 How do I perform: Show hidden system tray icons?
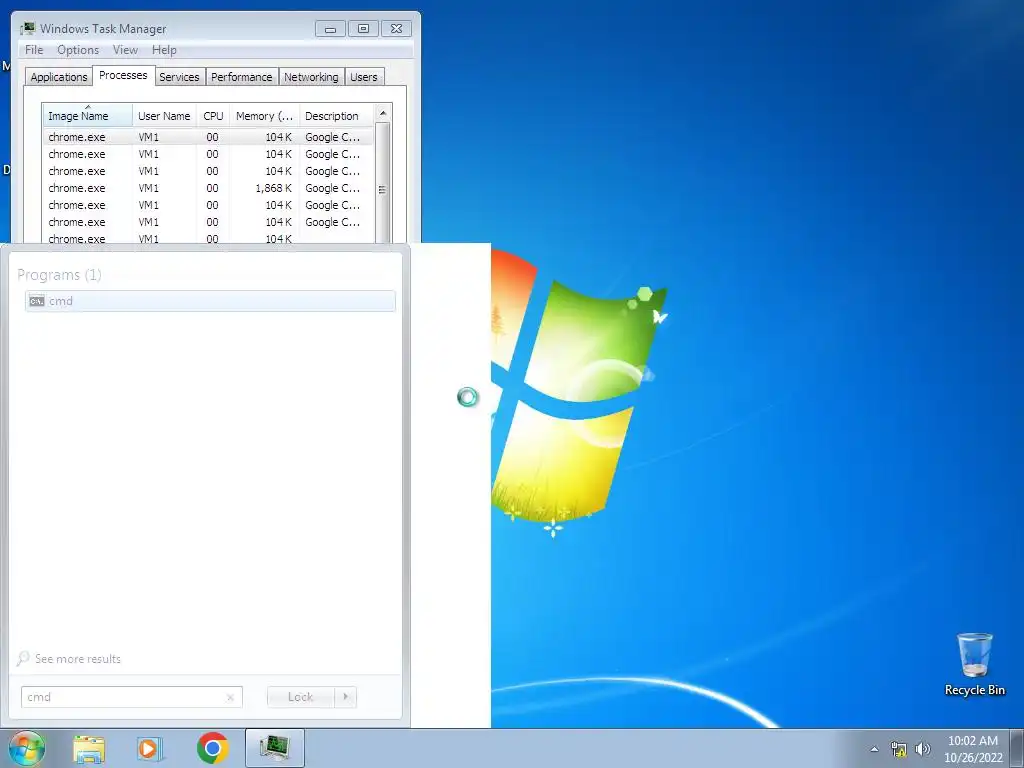click(874, 749)
